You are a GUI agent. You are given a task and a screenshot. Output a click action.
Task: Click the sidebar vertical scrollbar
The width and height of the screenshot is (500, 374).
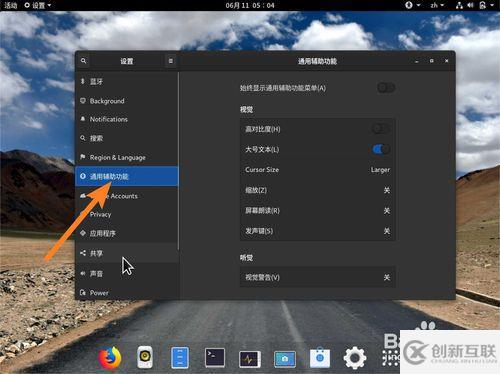[x=179, y=161]
